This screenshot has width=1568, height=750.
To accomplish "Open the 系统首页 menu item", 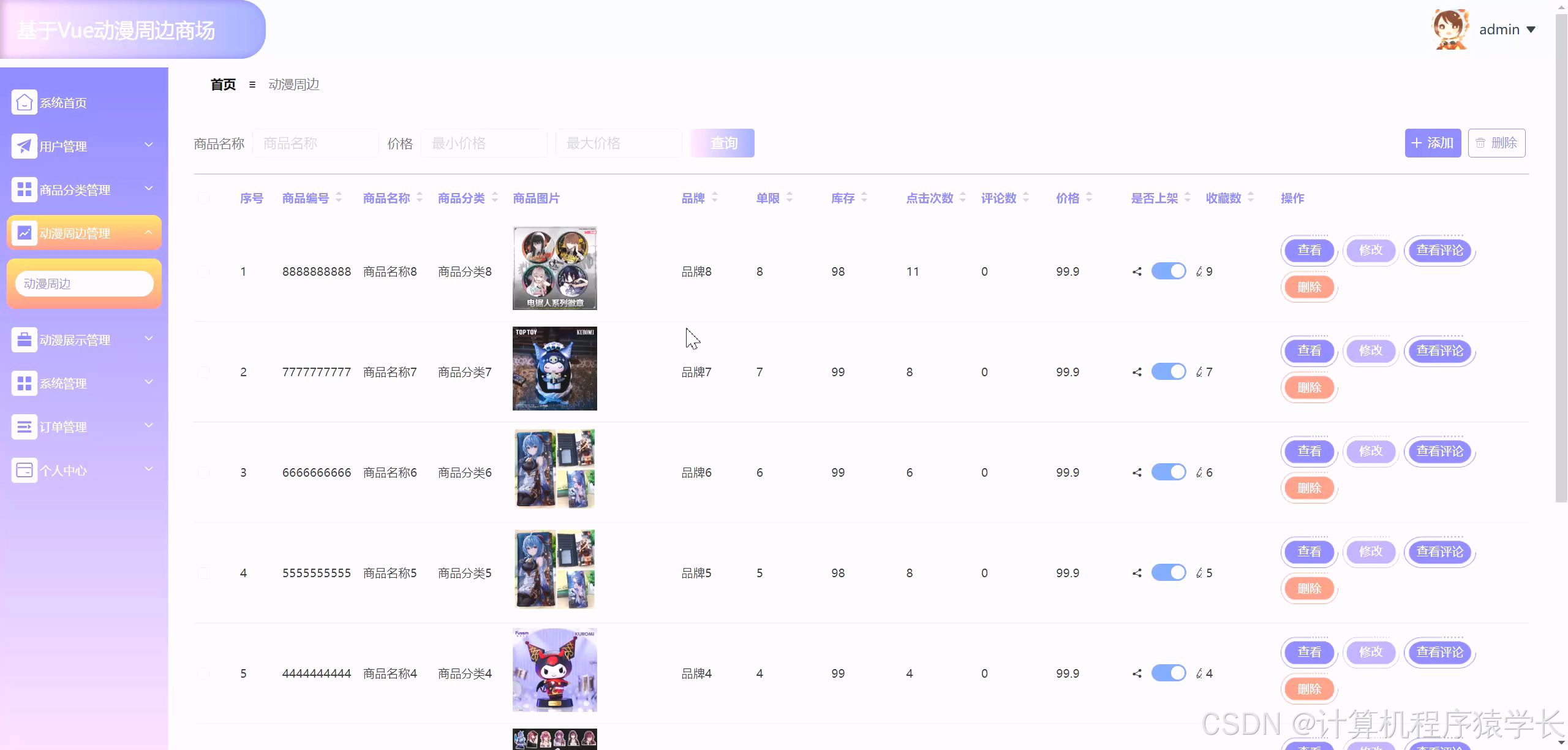I will coord(84,102).
